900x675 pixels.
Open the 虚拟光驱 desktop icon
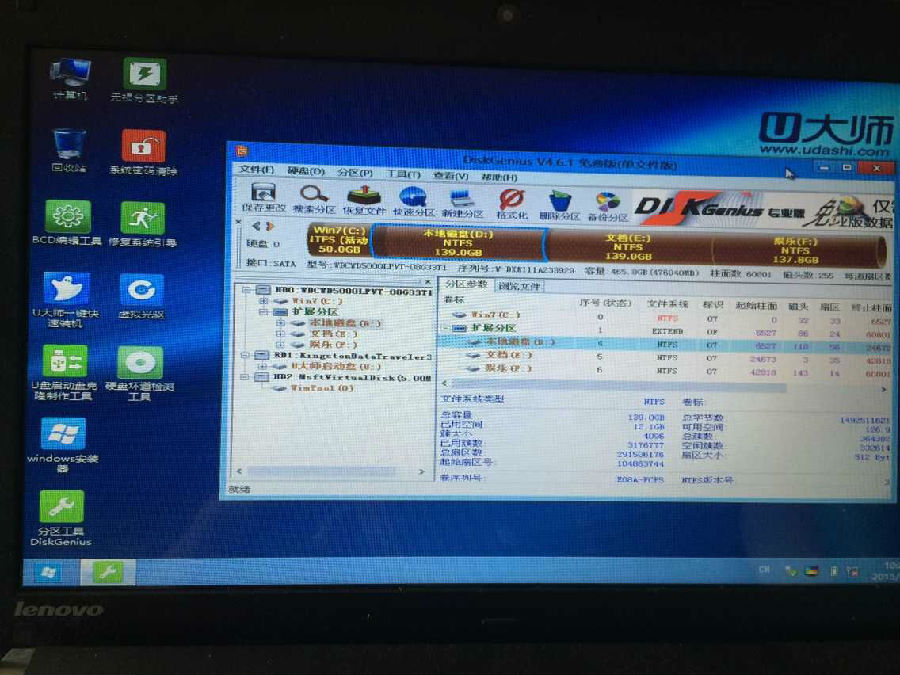[x=141, y=296]
